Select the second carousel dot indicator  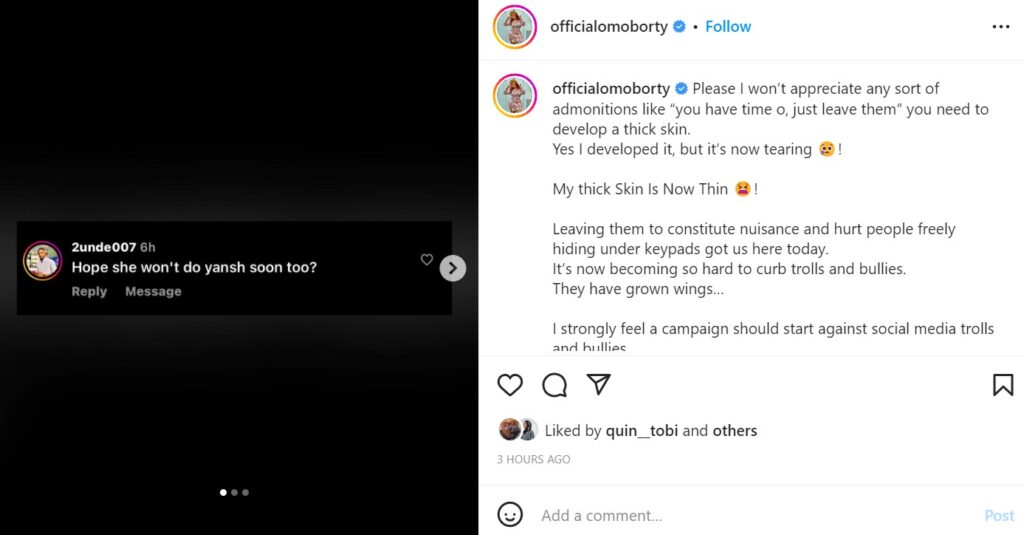point(234,492)
